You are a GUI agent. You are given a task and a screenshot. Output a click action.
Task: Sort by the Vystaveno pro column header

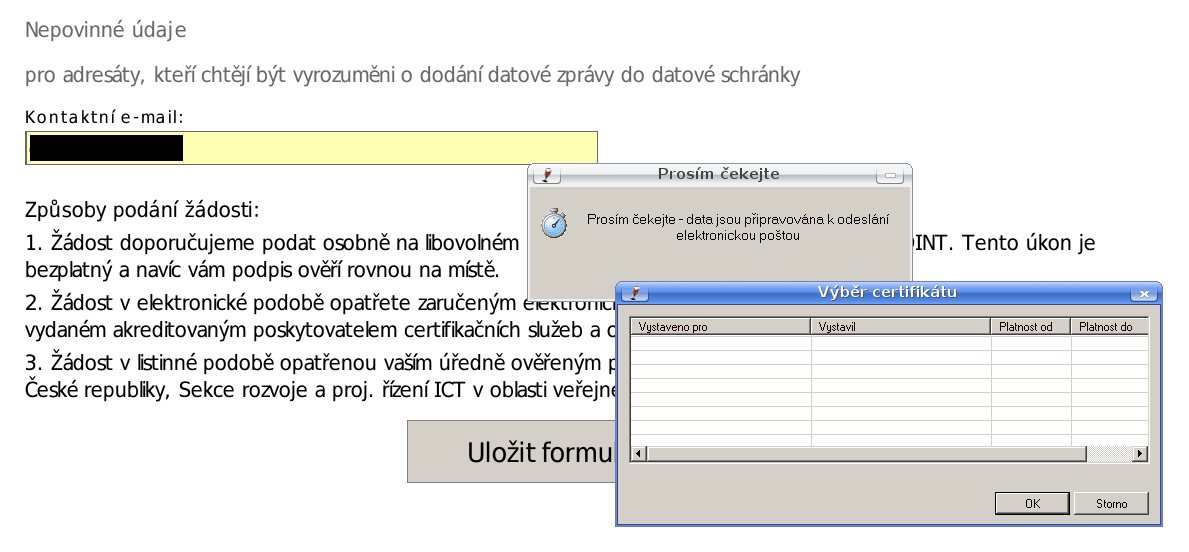719,327
